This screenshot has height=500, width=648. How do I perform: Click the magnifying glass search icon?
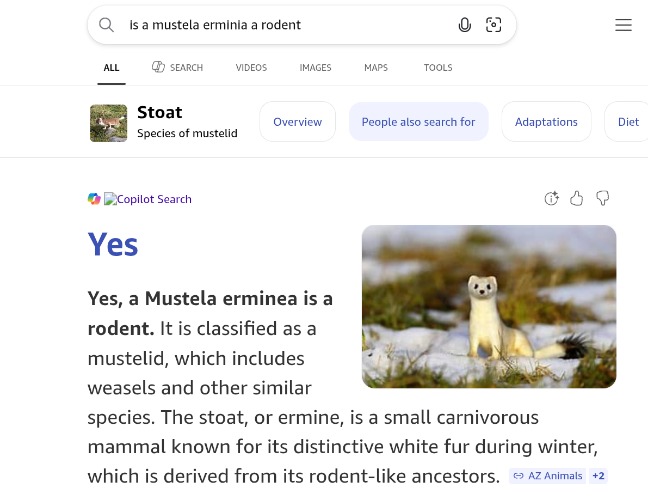pyautogui.click(x=106, y=25)
